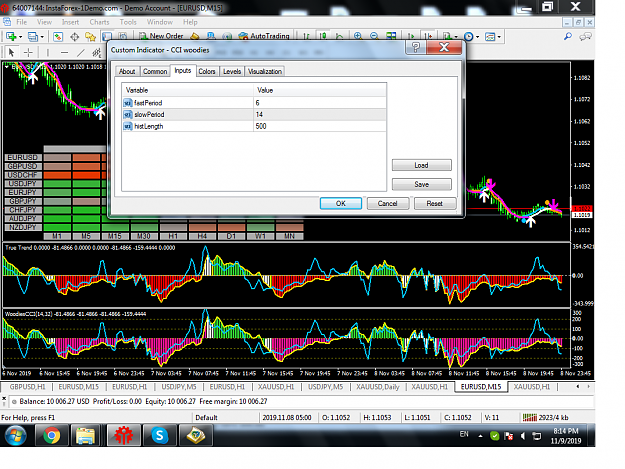Open the Insert menu
625x469 pixels.
pos(70,22)
